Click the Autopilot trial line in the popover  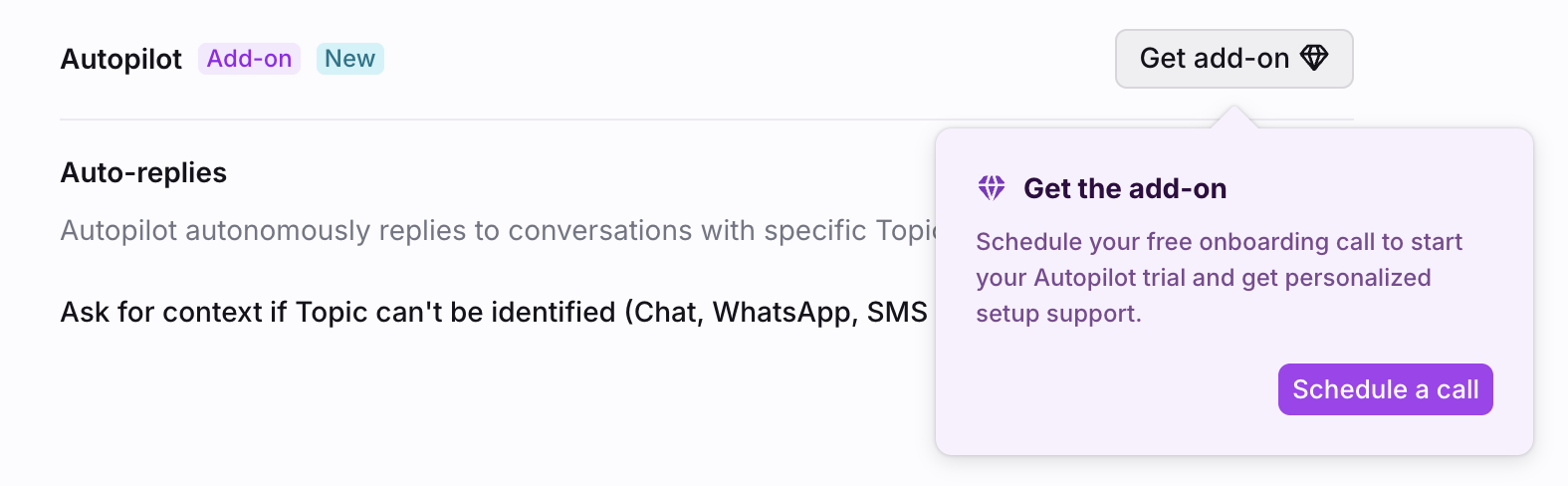tap(1203, 278)
